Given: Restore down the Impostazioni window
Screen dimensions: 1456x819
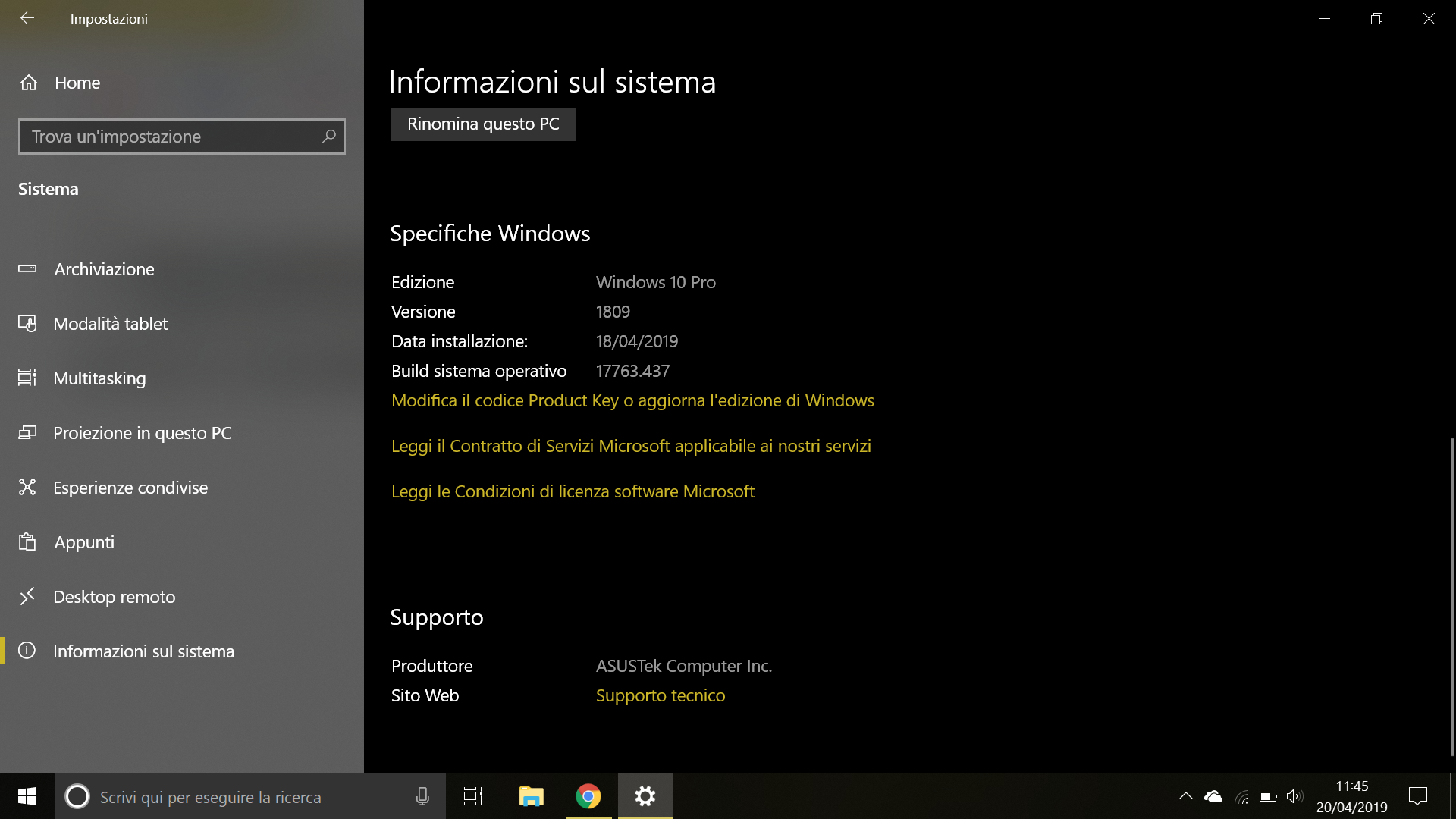Looking at the screenshot, I should point(1376,18).
